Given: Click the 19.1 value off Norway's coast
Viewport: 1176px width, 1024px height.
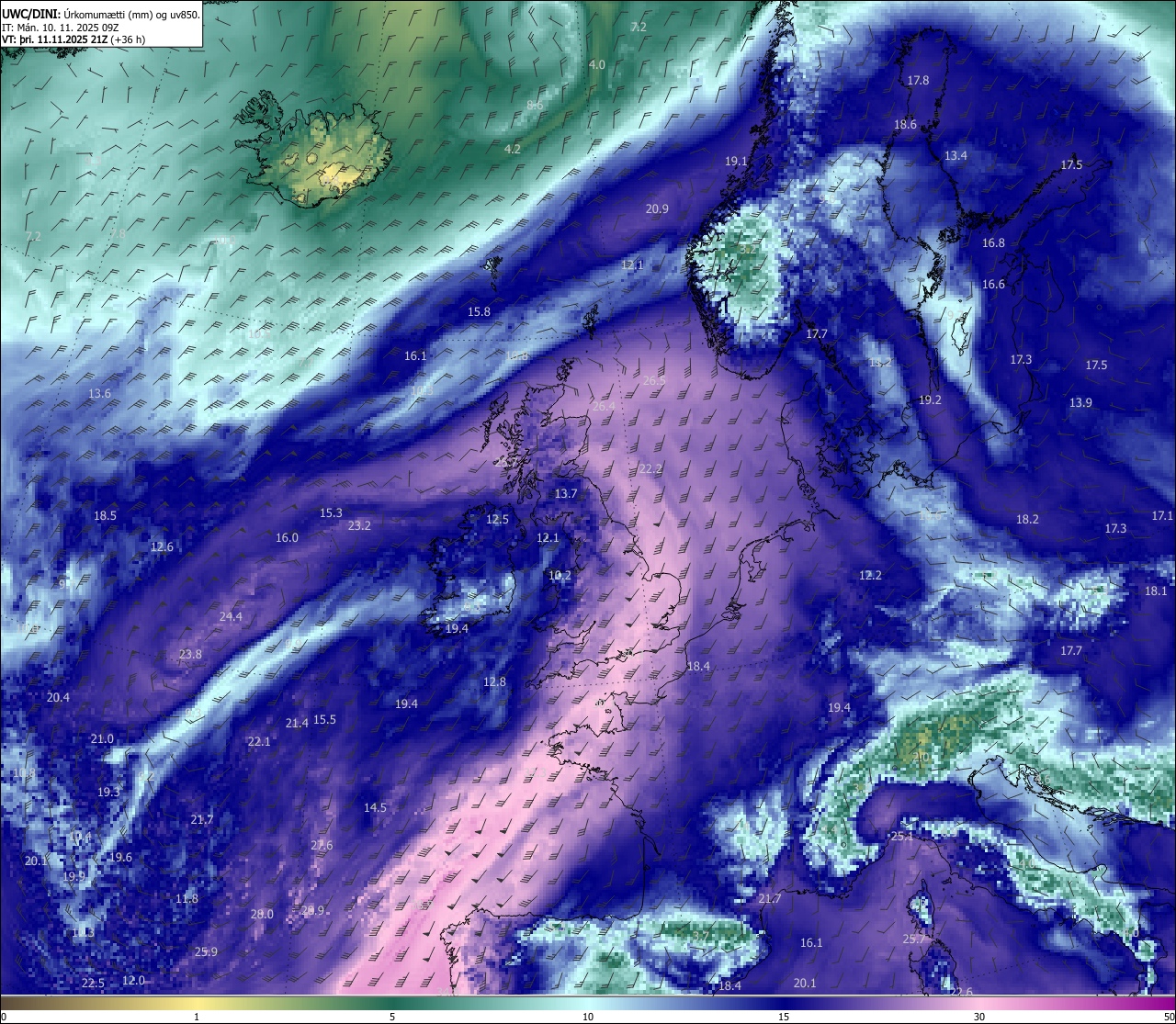Looking at the screenshot, I should [736, 162].
